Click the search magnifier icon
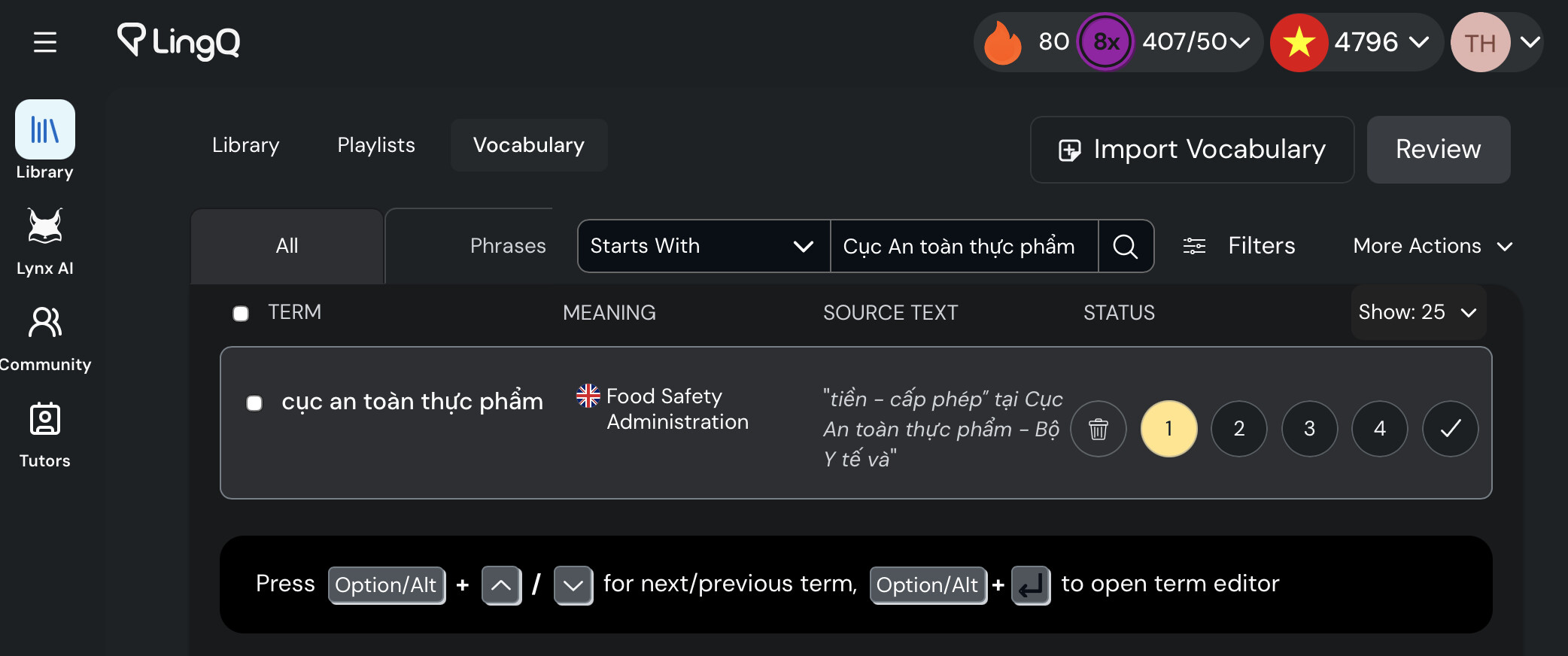This screenshot has height=656, width=1568. pyautogui.click(x=1126, y=246)
